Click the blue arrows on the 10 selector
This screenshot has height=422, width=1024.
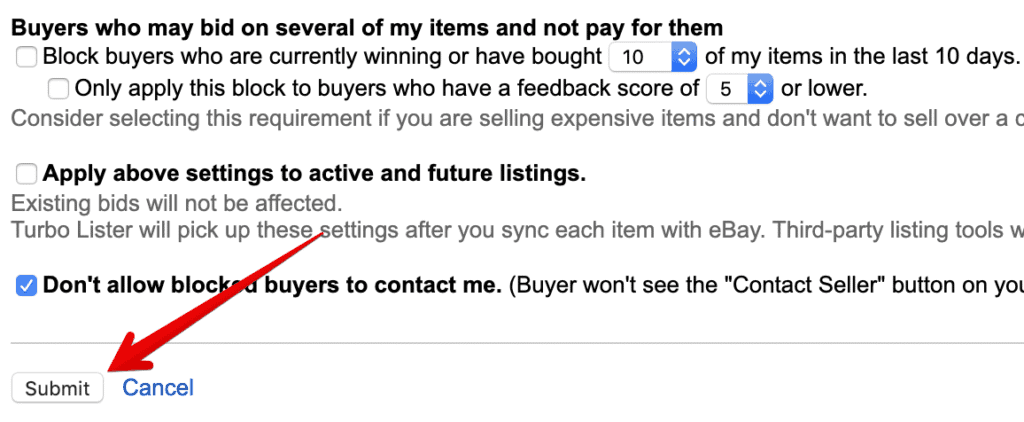[684, 57]
